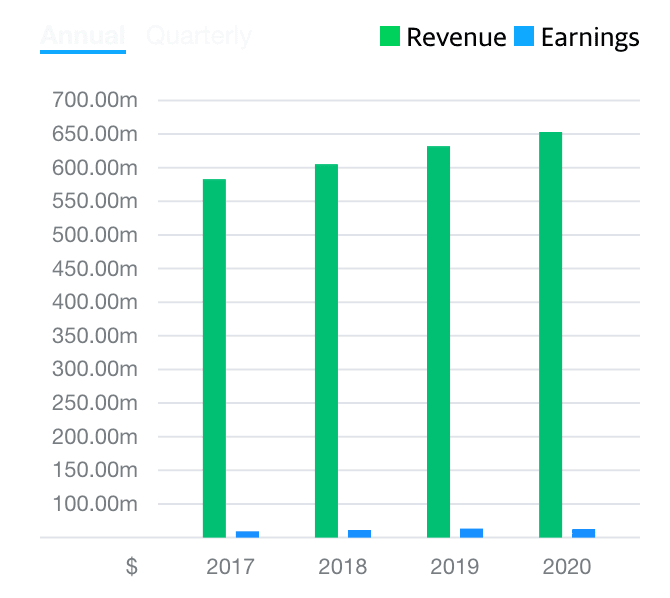Image resolution: width=670 pixels, height=598 pixels.
Task: Select the 2020 green revenue bar
Action: 550,335
